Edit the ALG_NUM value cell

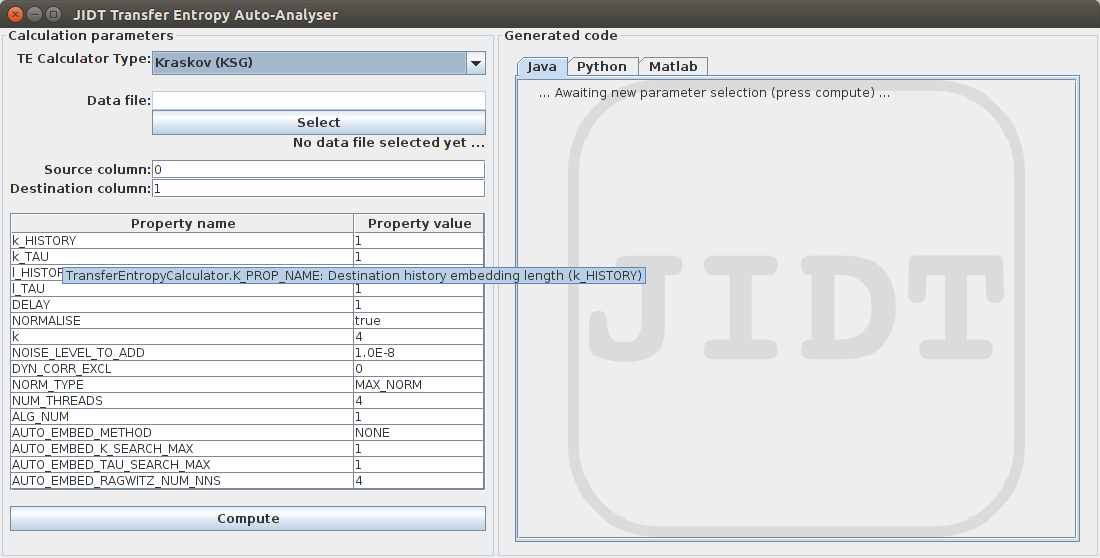pyautogui.click(x=419, y=417)
